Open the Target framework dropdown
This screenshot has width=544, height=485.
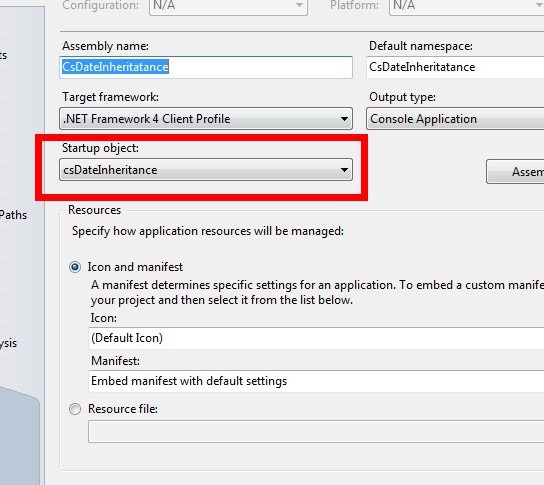pos(206,119)
